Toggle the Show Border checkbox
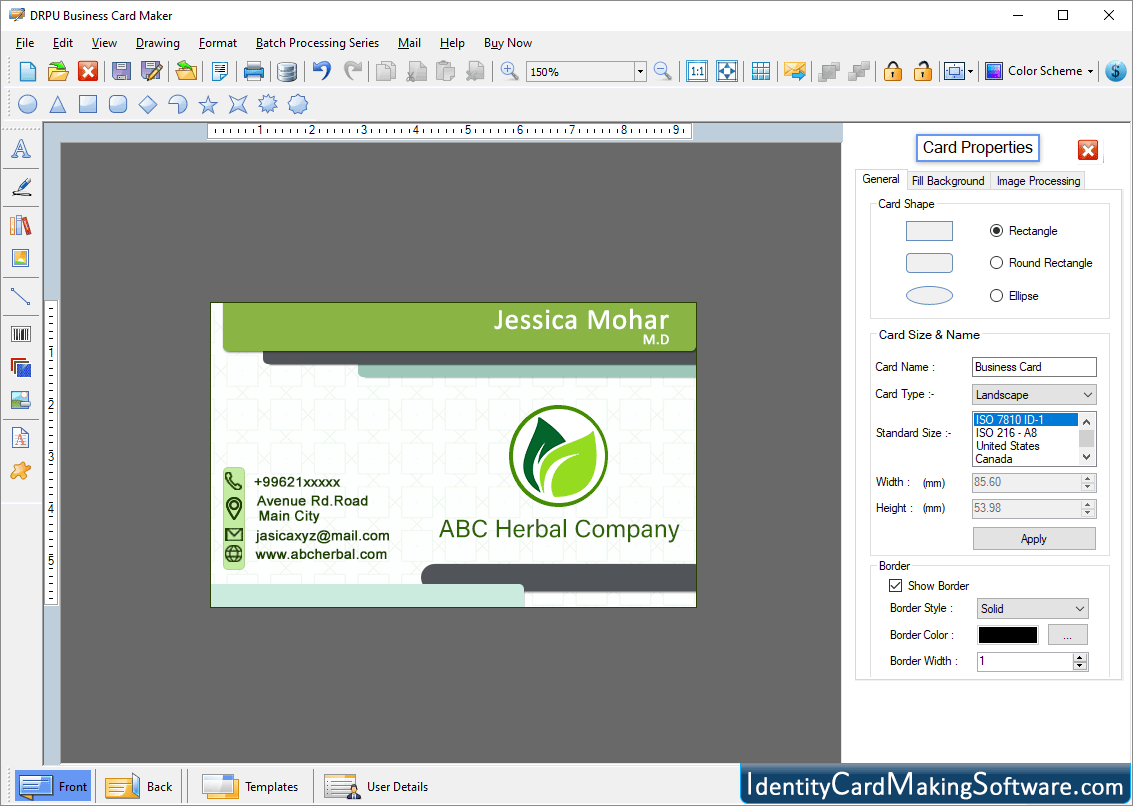1133x806 pixels. coord(895,586)
